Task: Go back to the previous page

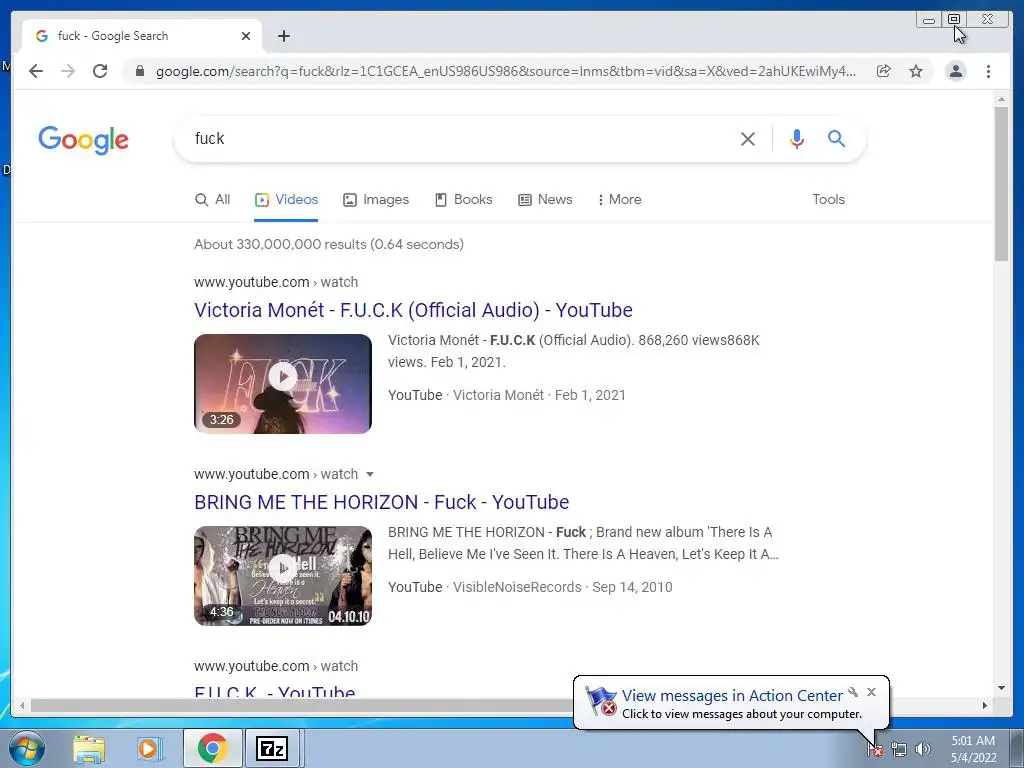Action: pos(36,71)
